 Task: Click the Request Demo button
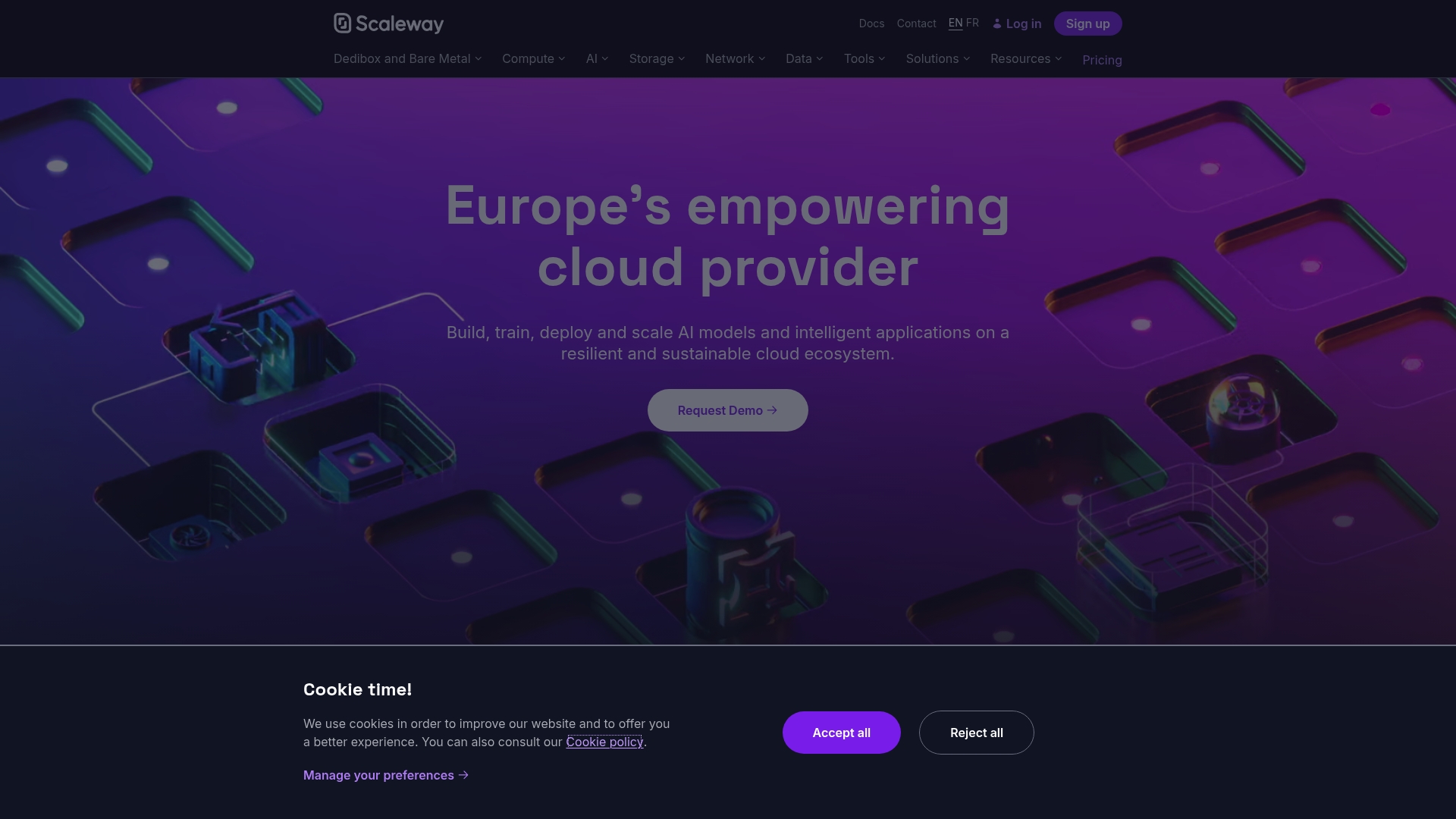click(728, 409)
